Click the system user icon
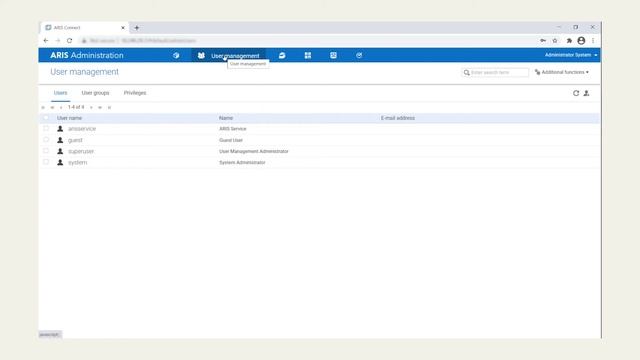Screen dimensions: 640x360 pos(60,162)
